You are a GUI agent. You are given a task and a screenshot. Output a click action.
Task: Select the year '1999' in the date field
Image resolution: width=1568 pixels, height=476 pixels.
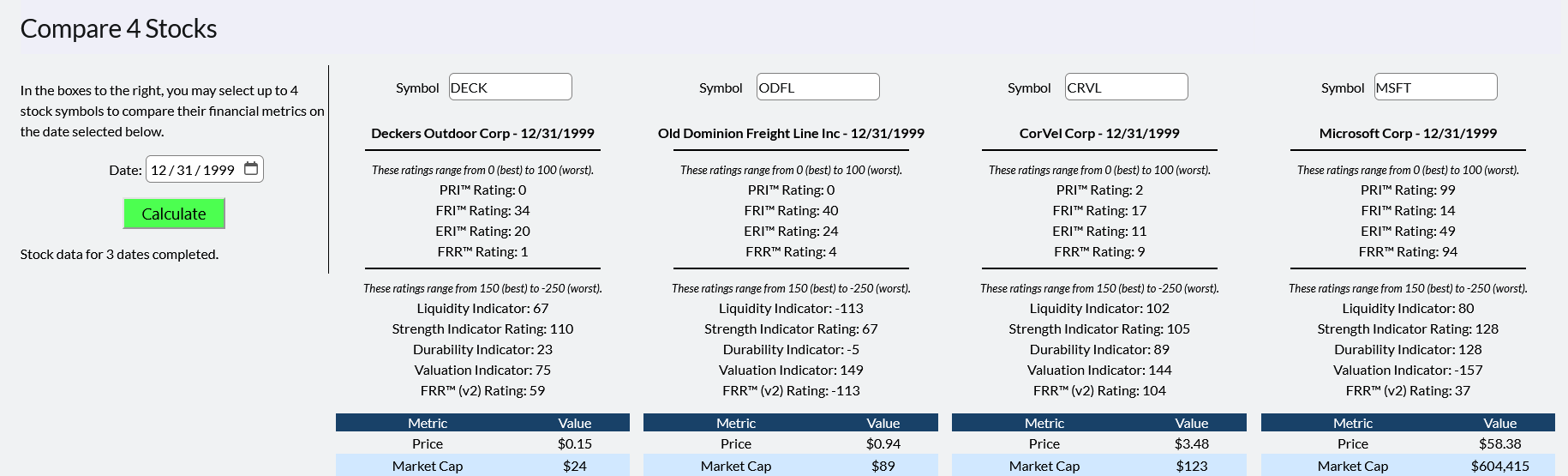(218, 170)
